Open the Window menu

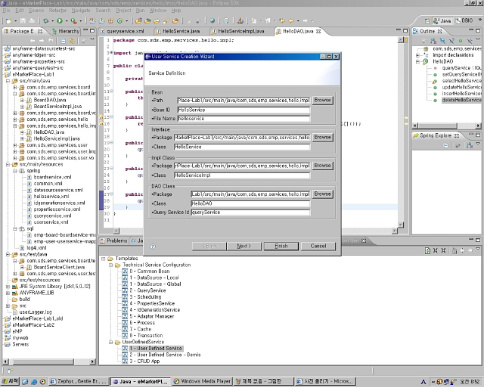tap(158, 10)
